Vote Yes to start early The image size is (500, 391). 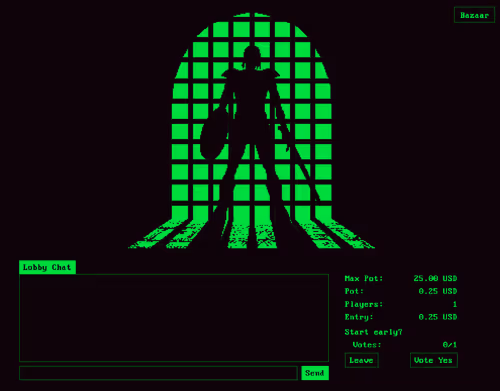point(433,360)
